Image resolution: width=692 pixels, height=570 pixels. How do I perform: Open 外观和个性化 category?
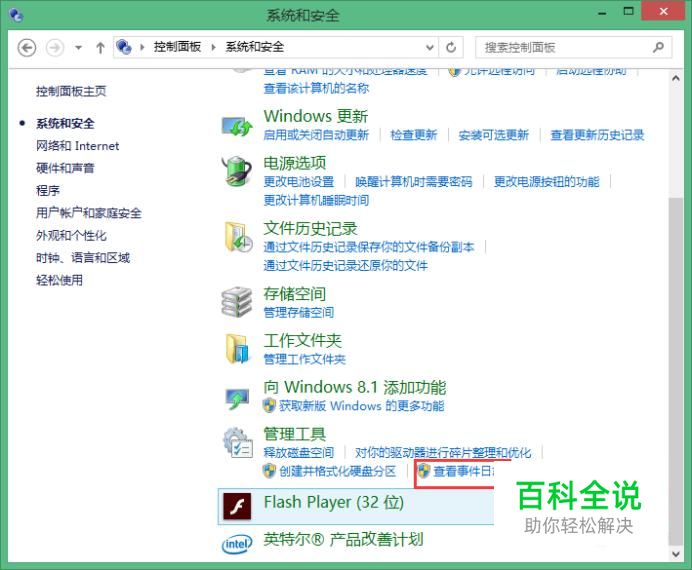click(x=71, y=236)
